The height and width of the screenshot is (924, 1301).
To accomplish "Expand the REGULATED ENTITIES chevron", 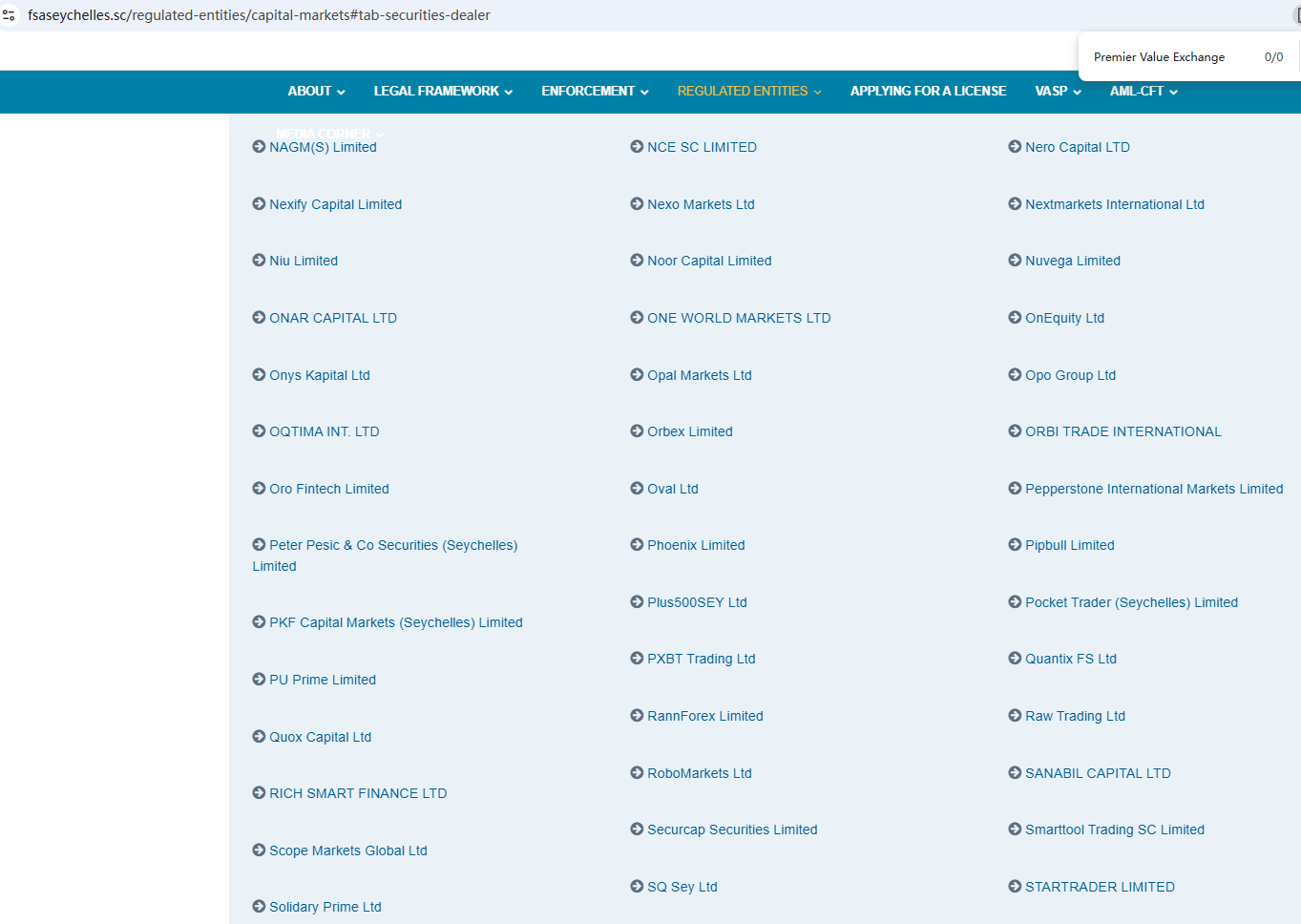I will pos(817,93).
